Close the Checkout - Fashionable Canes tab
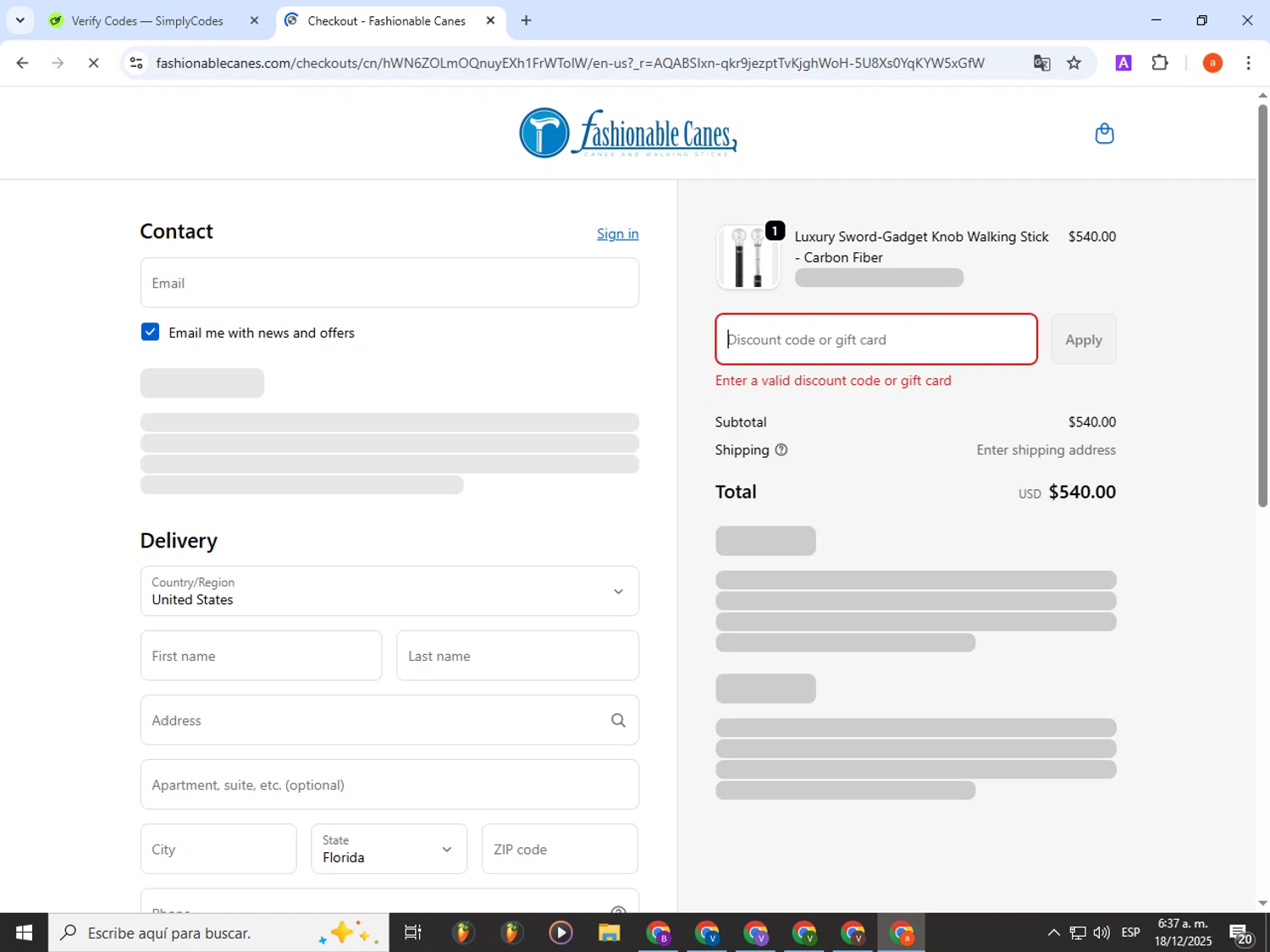Screen dimensions: 1270x952 tap(490, 20)
